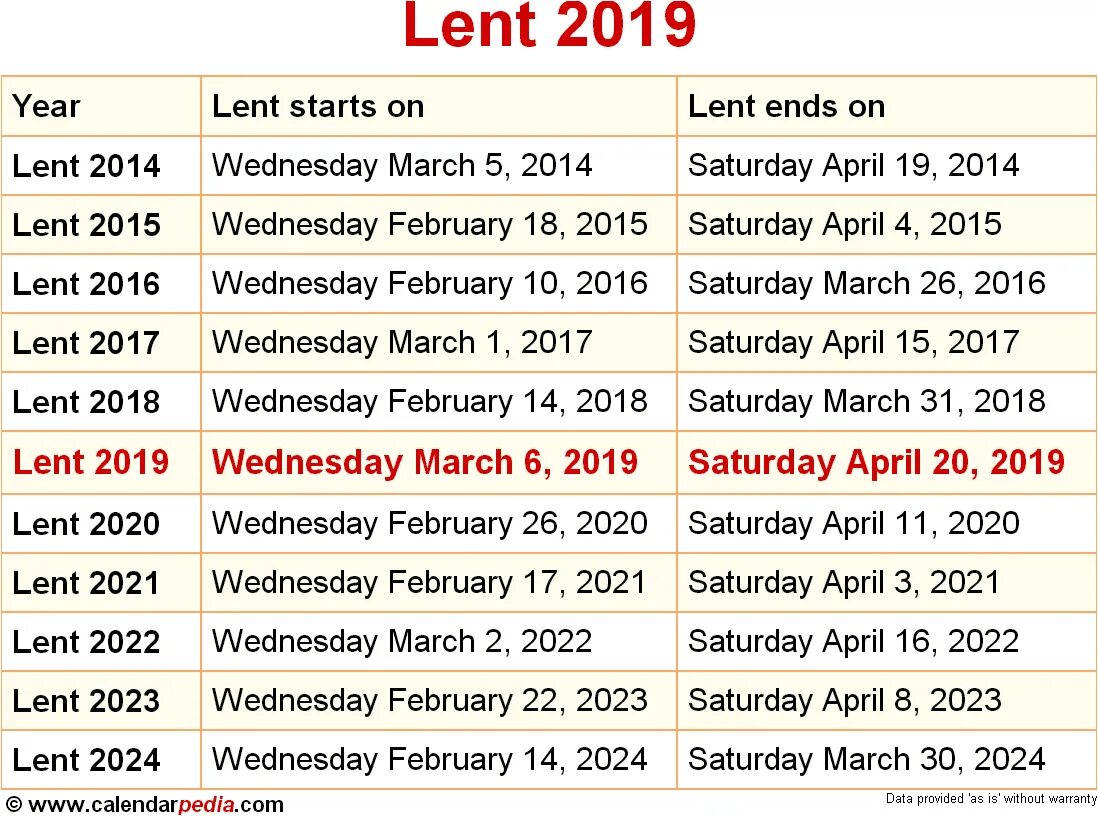Click the 'Lent 2020' row label
The image size is (1098, 816).
(86, 523)
